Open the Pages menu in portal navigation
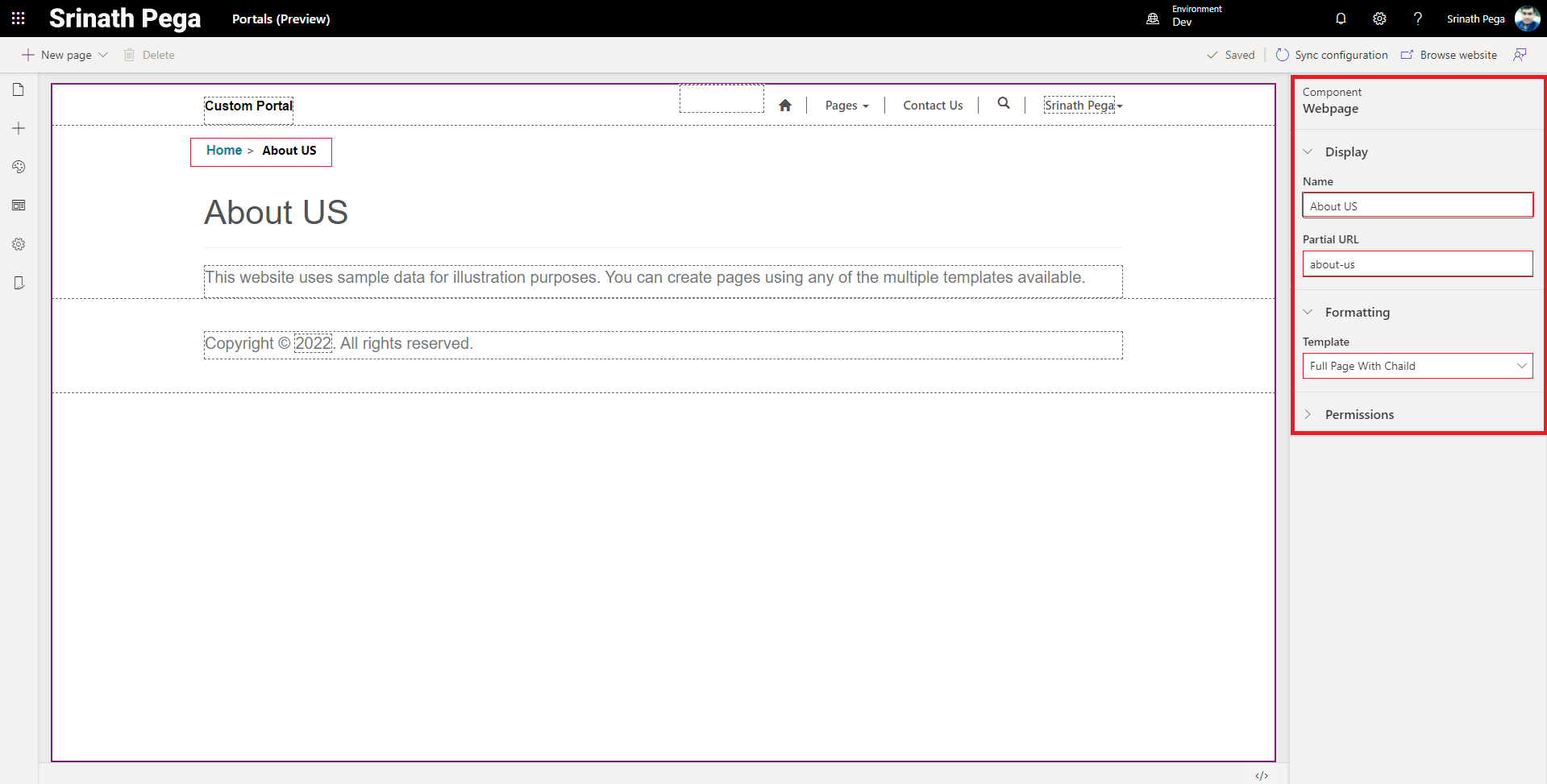The image size is (1547, 784). 846,106
